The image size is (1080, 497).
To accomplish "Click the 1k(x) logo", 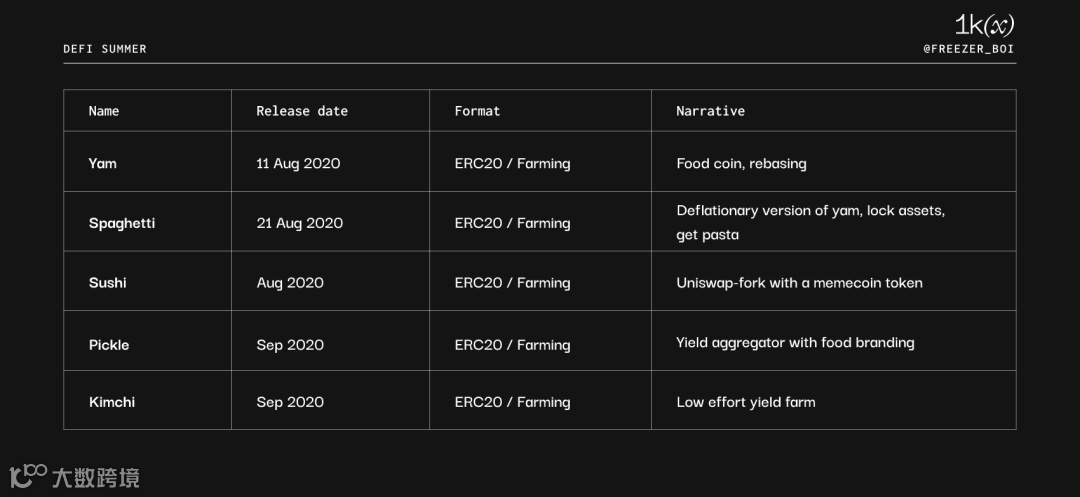I will pos(984,25).
